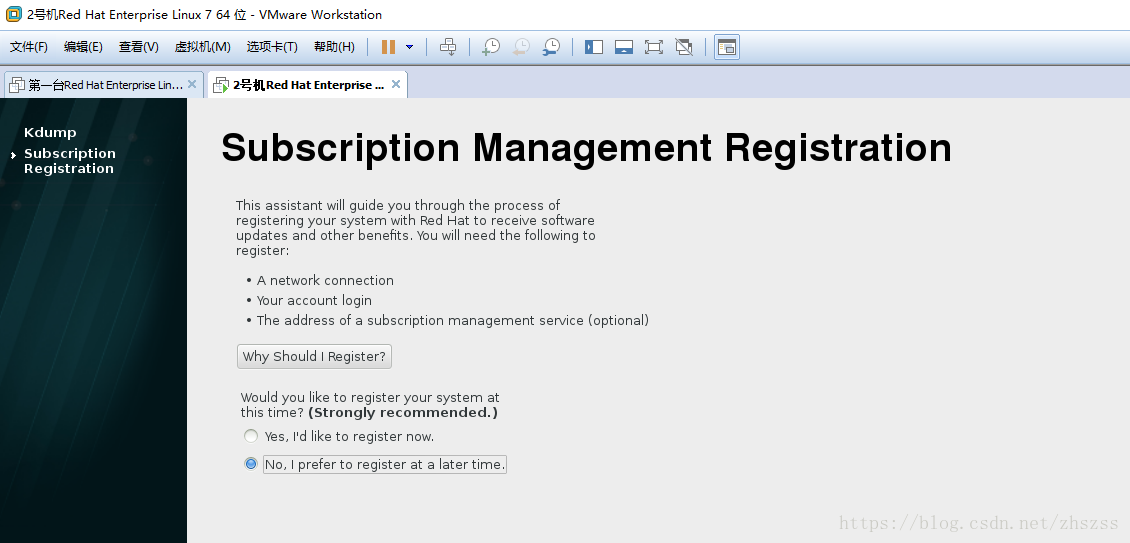Image resolution: width=1130 pixels, height=543 pixels.
Task: Toggle the library sidebar view icon
Action: [594, 47]
